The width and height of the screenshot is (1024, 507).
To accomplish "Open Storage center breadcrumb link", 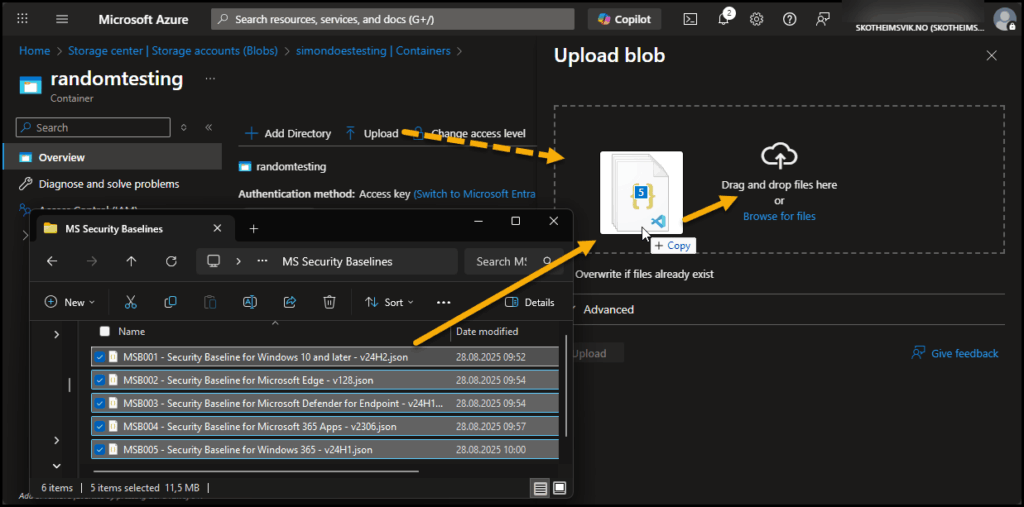I will click(x=172, y=50).
